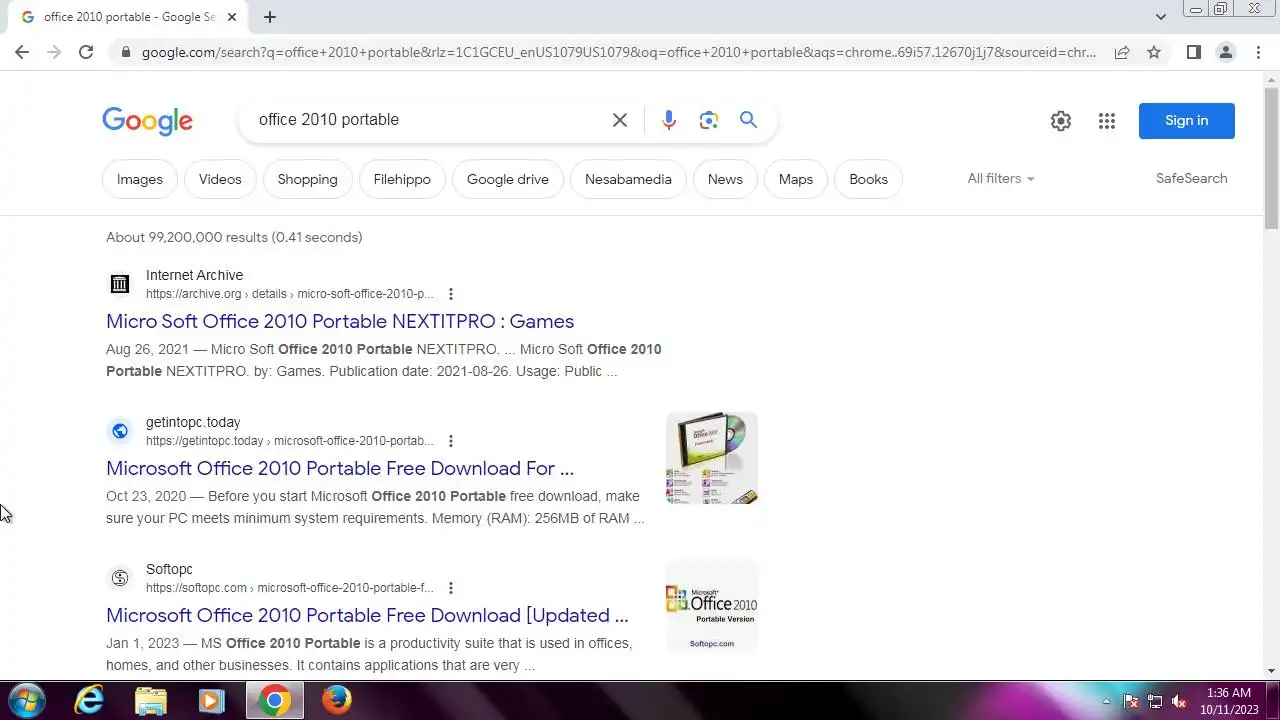
Task: Open more options for getintopc.today result
Action: click(451, 441)
